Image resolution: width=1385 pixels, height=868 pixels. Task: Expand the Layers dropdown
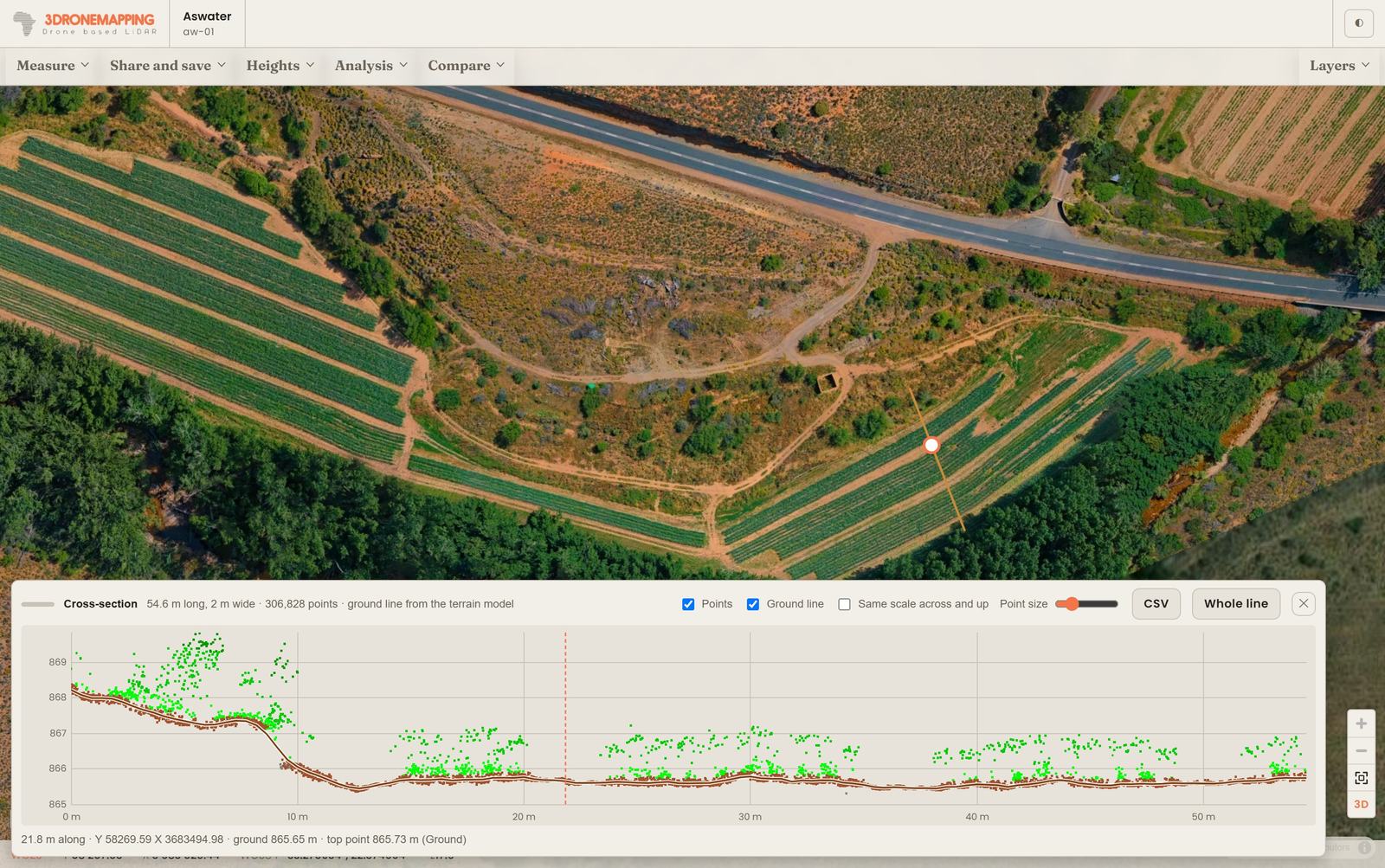click(1339, 66)
